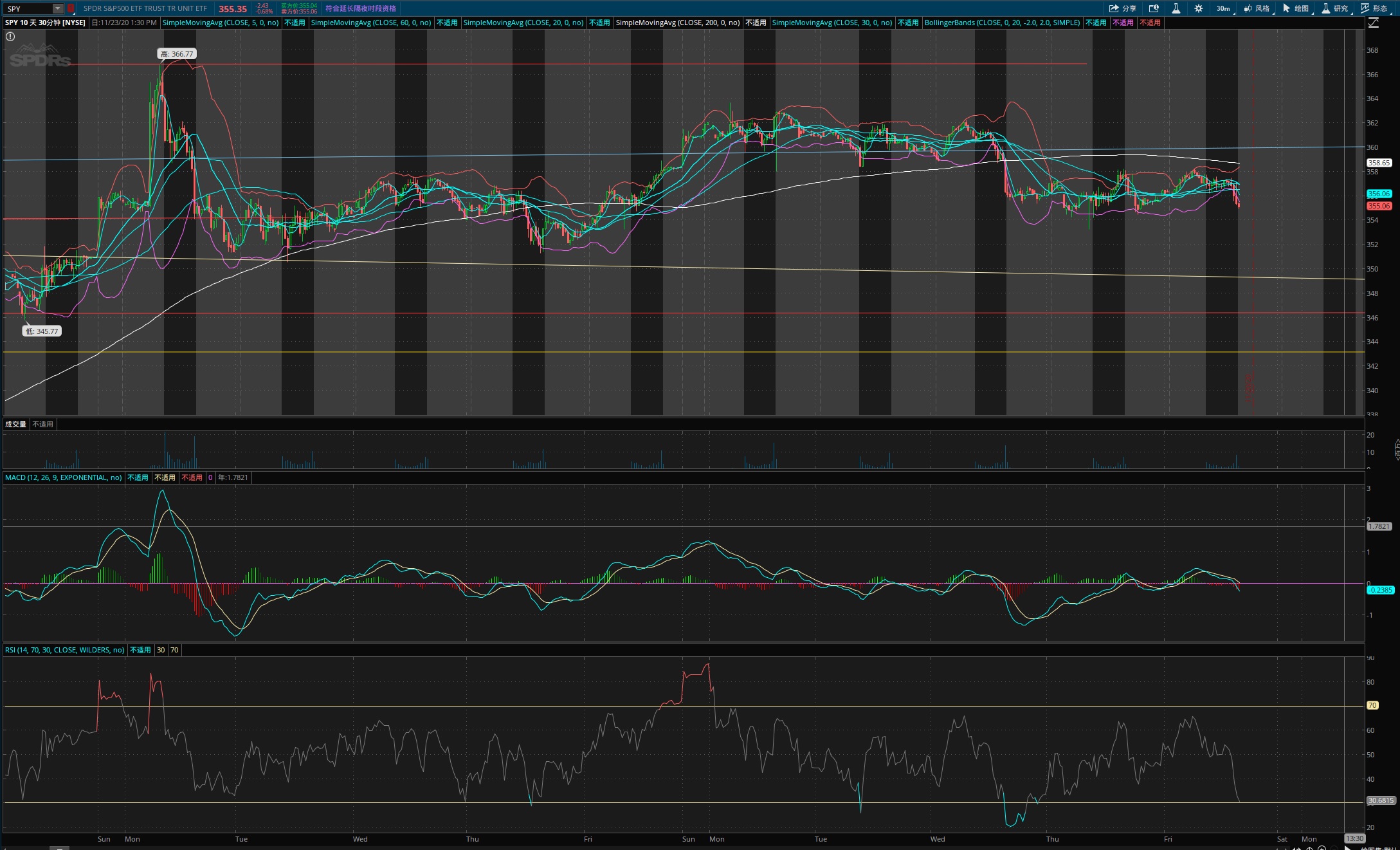Screen dimensions: 1400x850
Task: Open chart settings gear icon
Action: pos(1199,8)
